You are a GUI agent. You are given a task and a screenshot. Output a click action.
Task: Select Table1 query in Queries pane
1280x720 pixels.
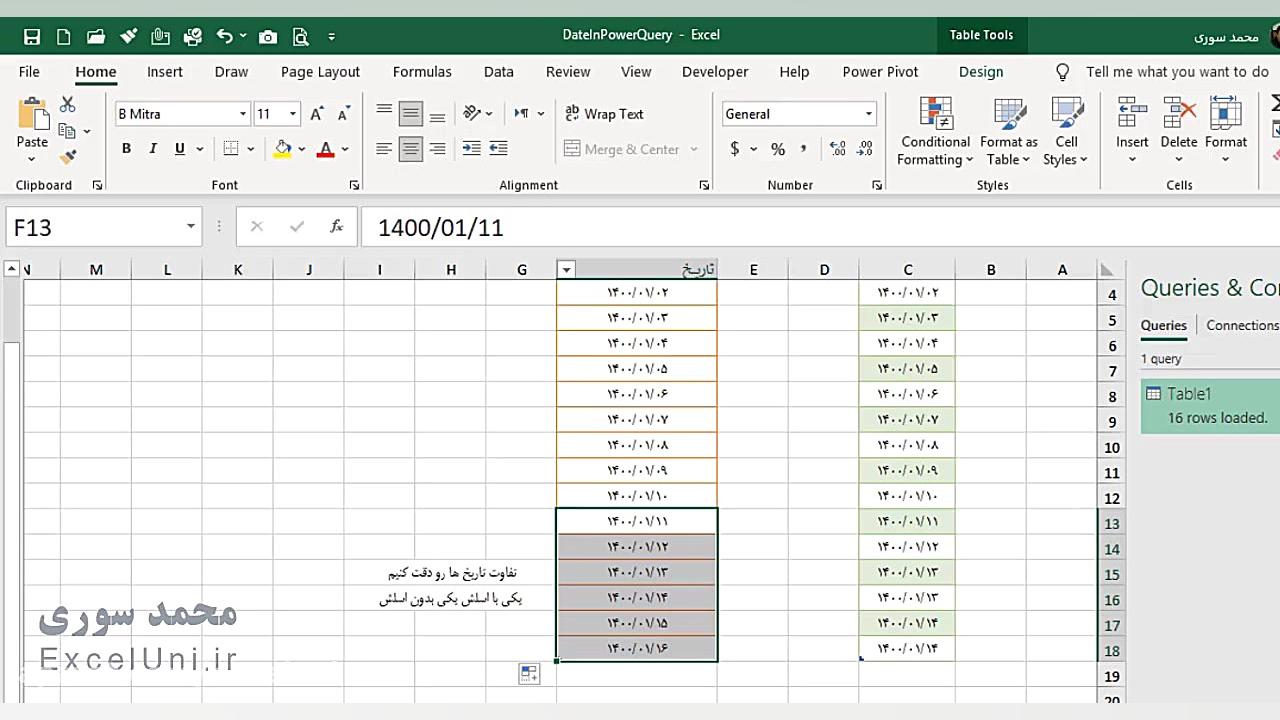1210,405
